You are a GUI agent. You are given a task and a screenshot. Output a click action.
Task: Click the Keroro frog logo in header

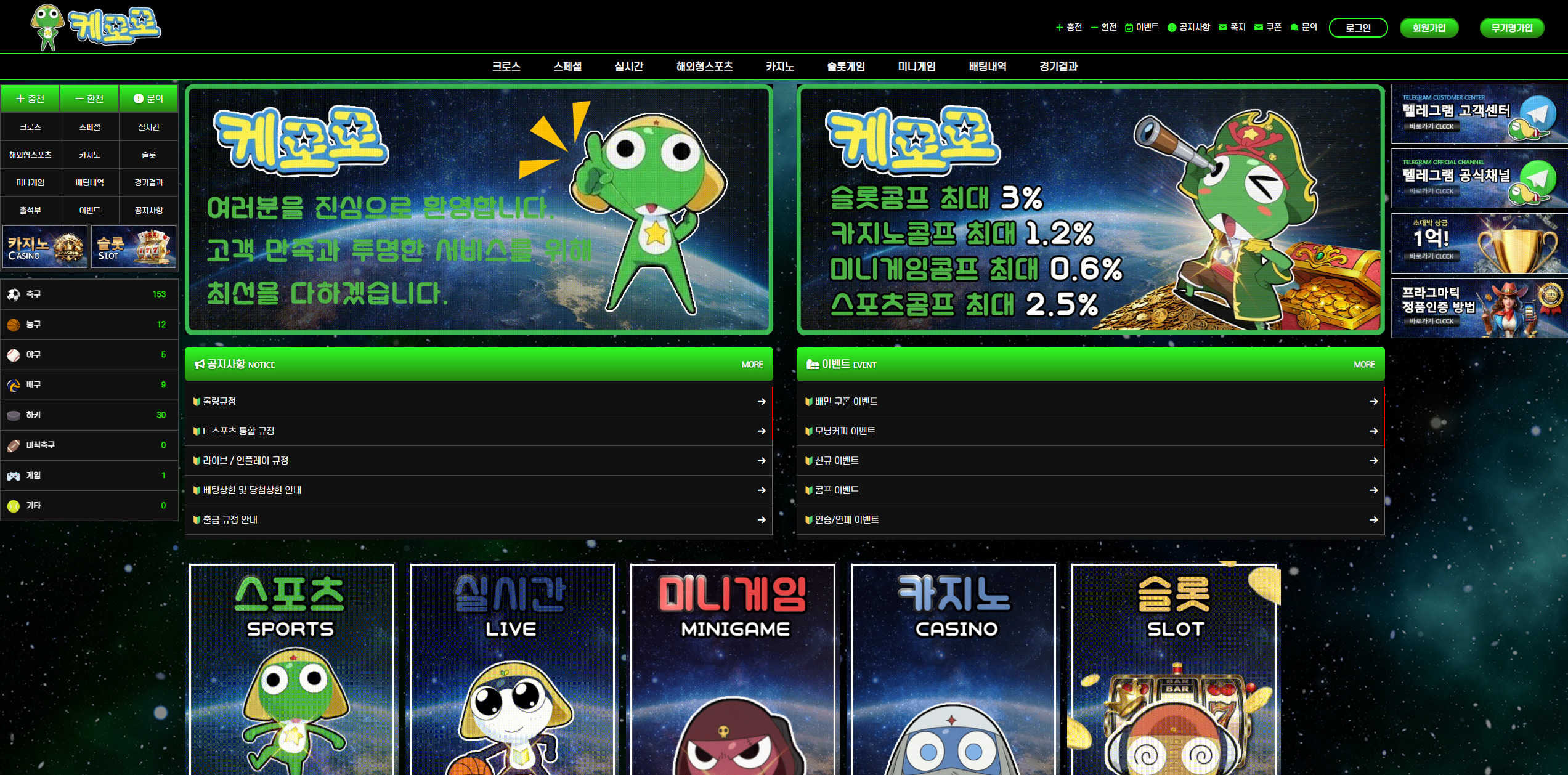[x=95, y=27]
